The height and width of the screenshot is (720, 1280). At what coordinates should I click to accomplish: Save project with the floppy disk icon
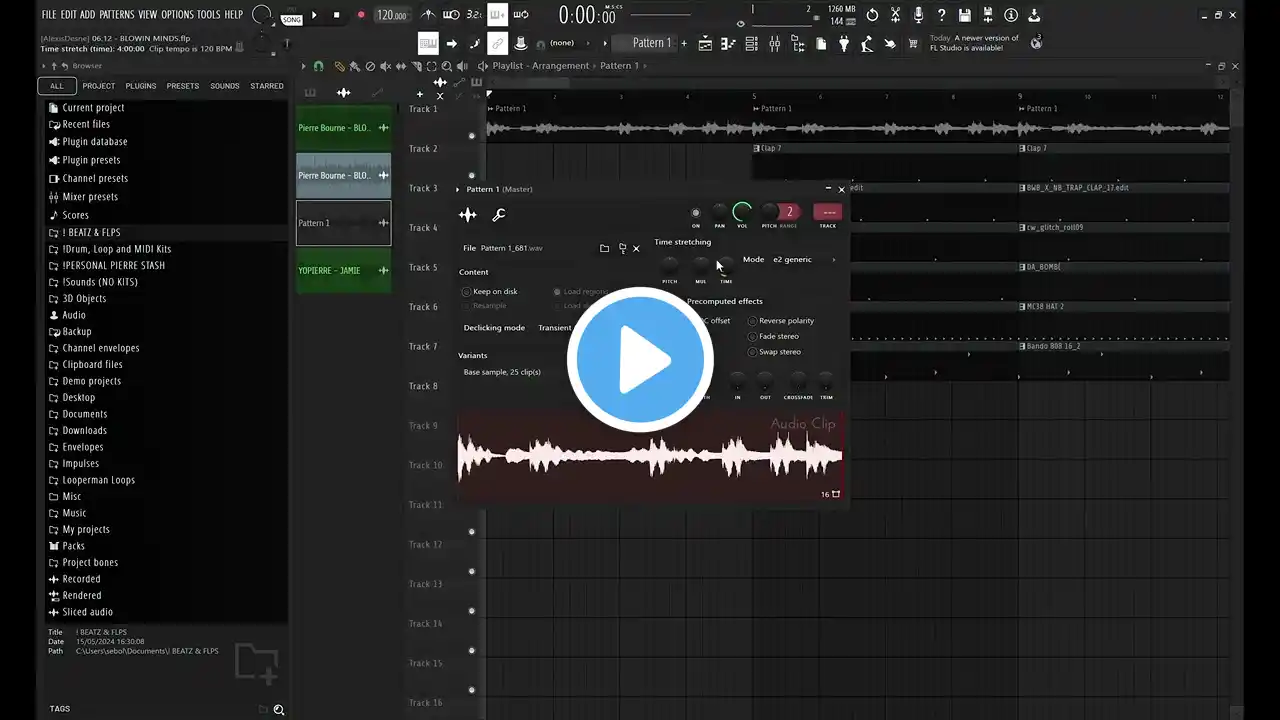click(x=964, y=15)
